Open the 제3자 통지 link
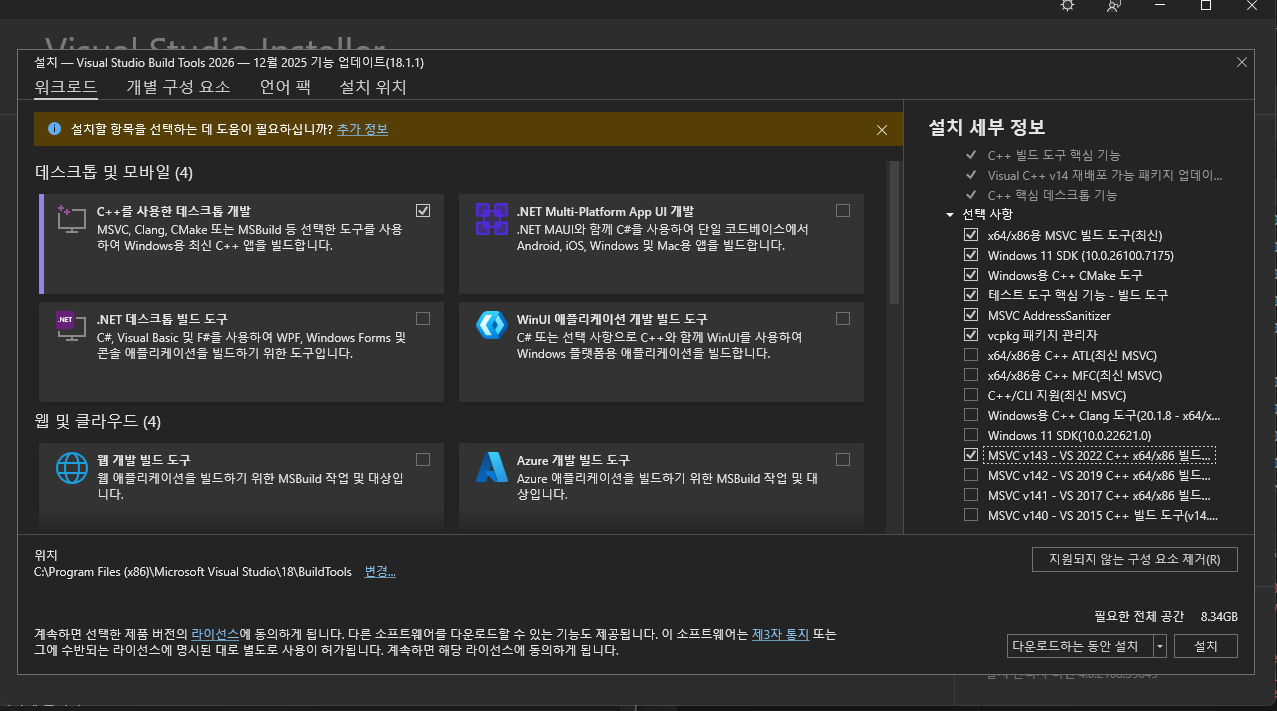1277x711 pixels. tap(780, 634)
